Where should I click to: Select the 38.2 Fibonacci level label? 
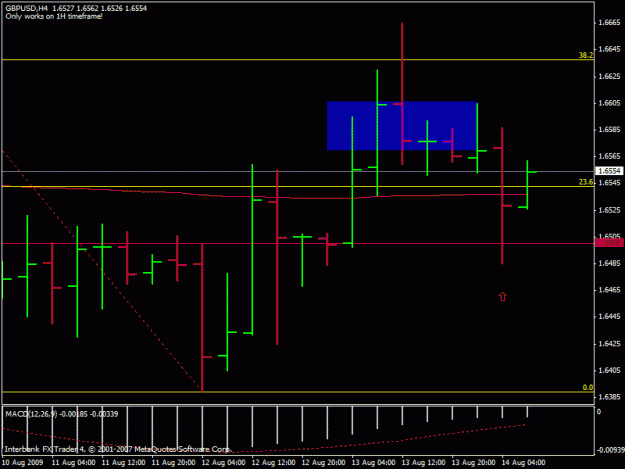point(586,55)
